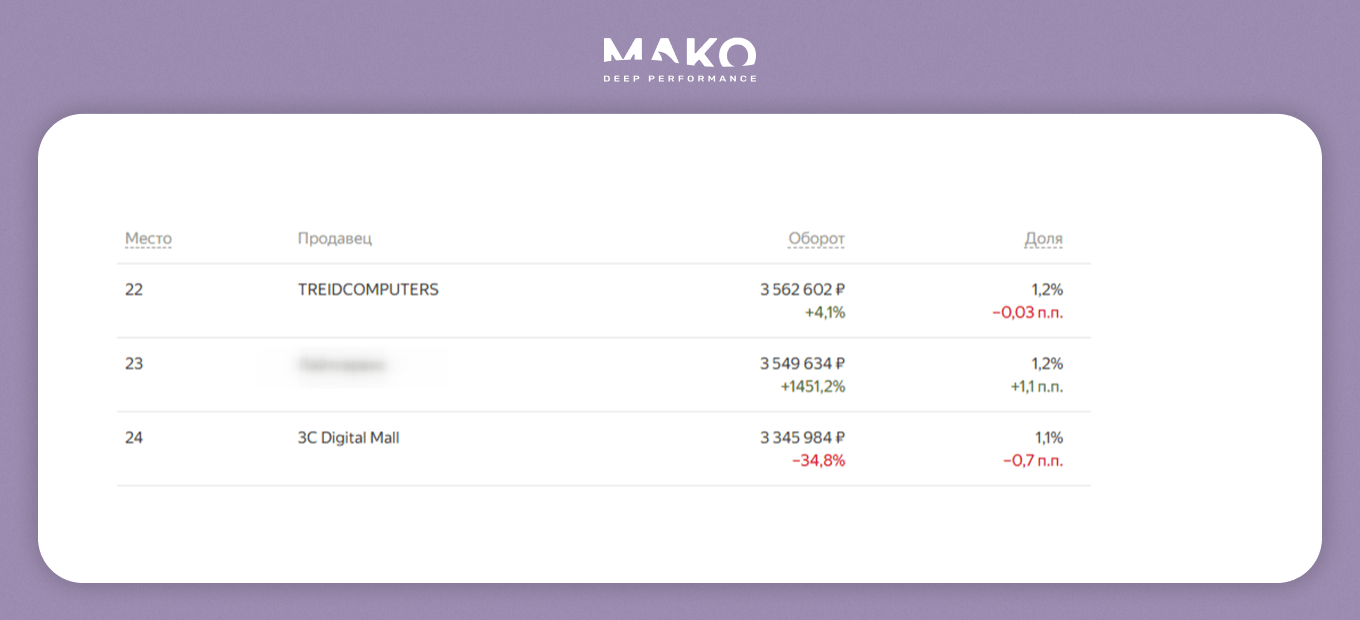
Task: Click the +1,1 п.п. share change
Action: tap(1036, 386)
